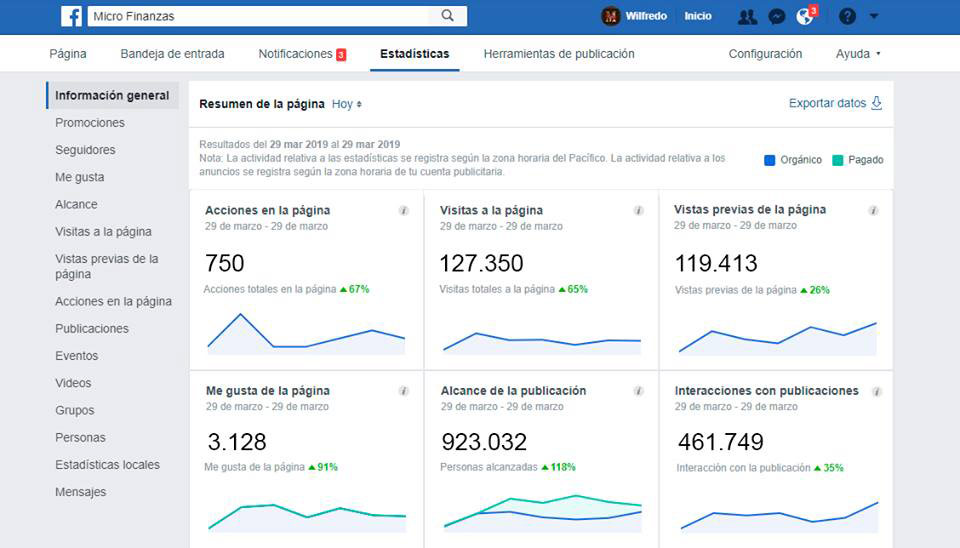
Task: Expand the account menu arrow
Action: 874,17
